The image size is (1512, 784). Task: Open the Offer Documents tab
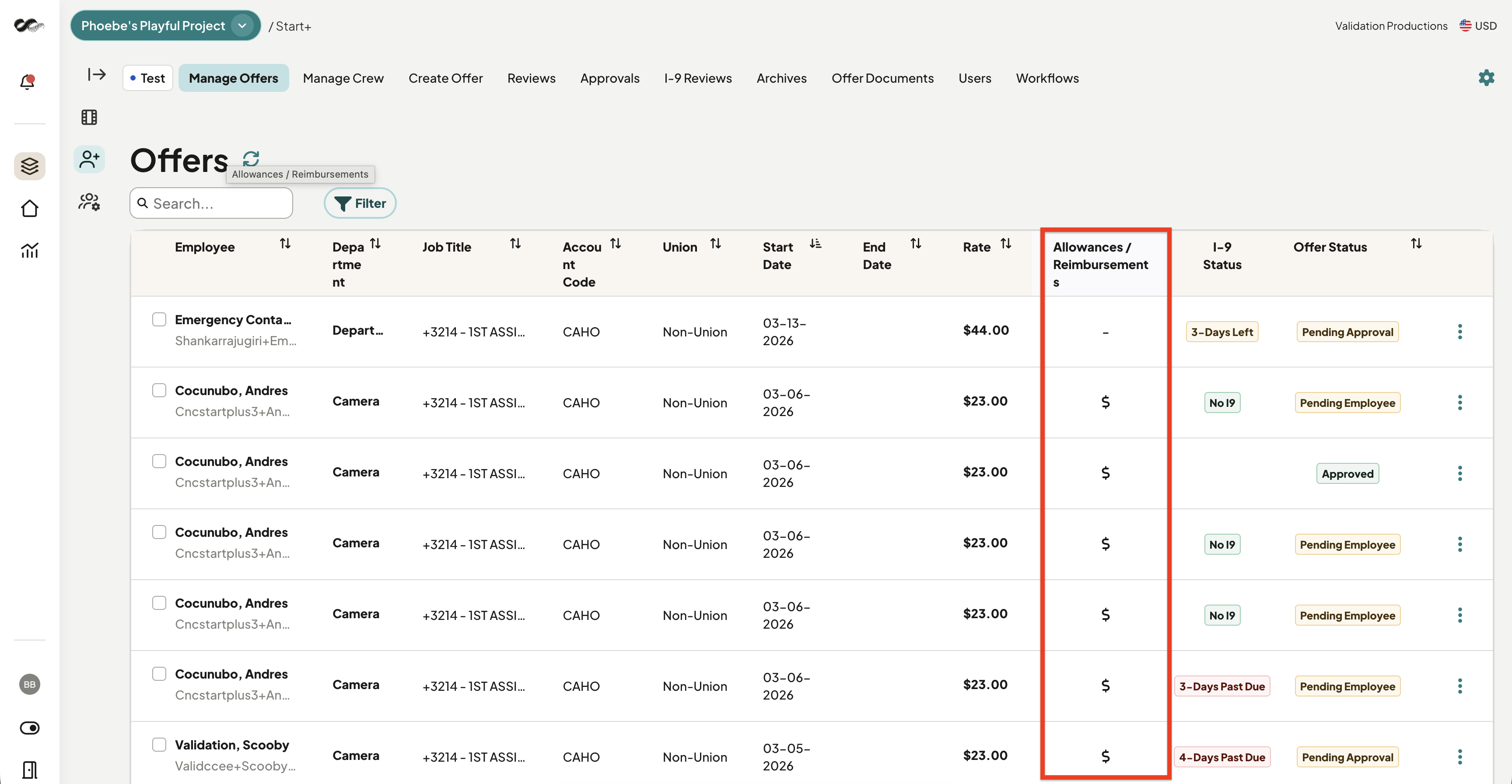coord(882,78)
